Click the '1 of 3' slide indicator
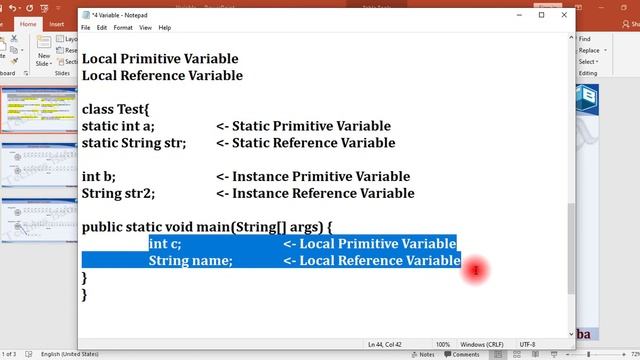Viewport: 640px width, 360px height. [x=9, y=354]
